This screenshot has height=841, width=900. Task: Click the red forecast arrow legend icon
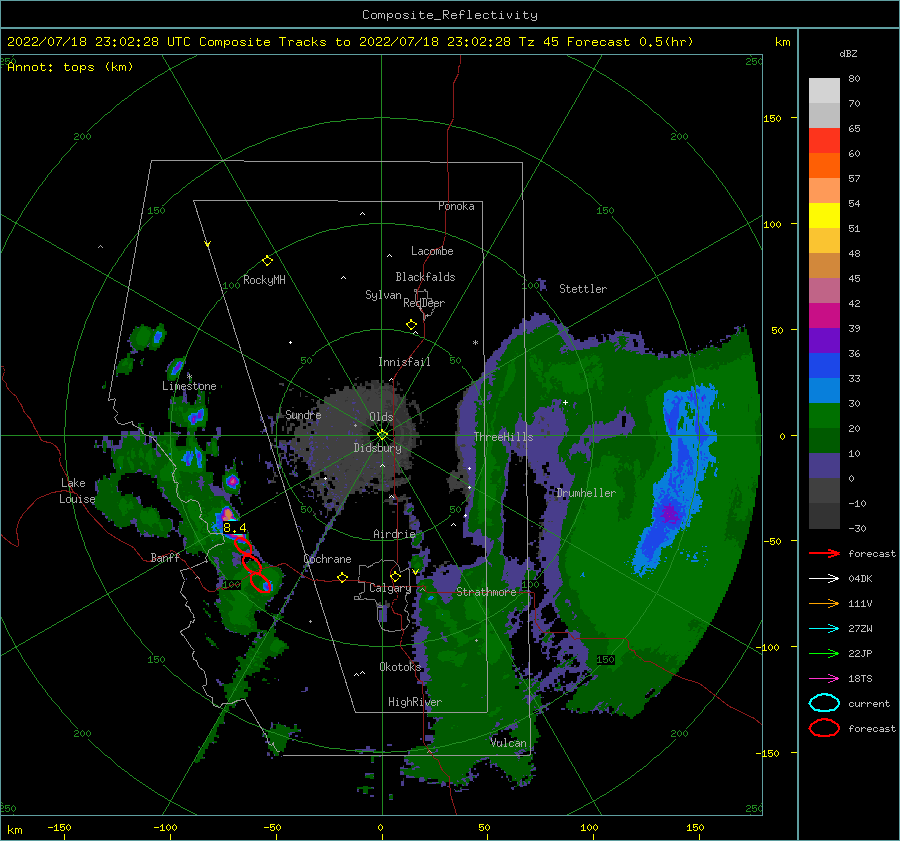coord(824,553)
